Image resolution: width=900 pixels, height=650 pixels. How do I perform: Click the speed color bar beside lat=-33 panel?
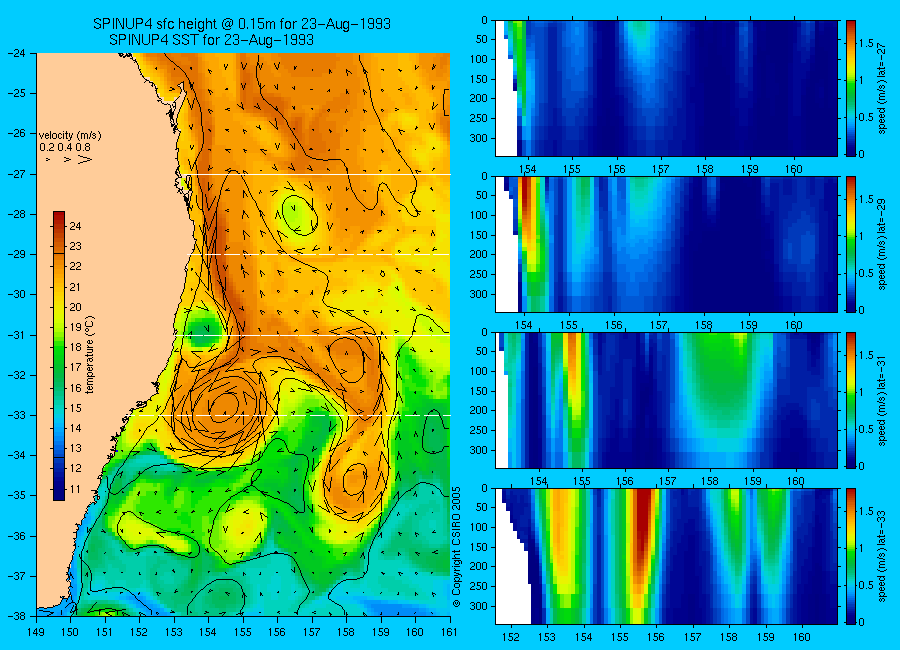click(850, 556)
